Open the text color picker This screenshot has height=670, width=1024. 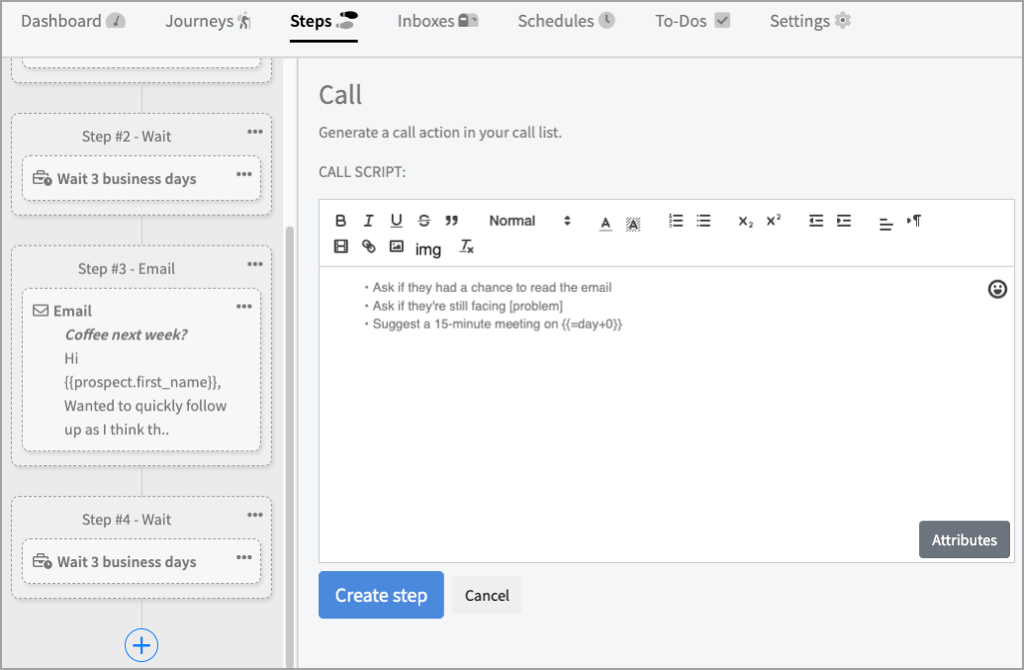coord(605,222)
